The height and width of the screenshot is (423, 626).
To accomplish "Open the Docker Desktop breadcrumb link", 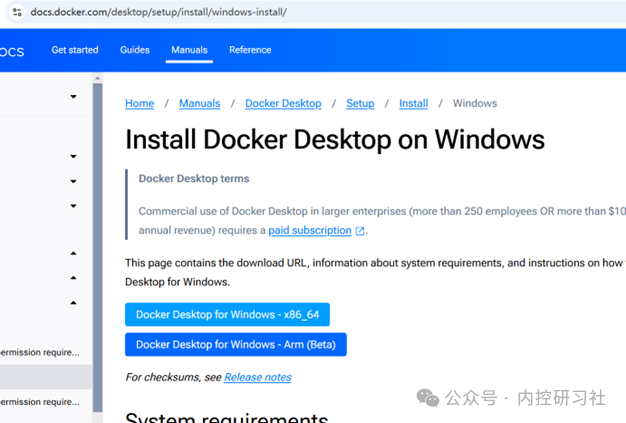I will [x=283, y=103].
